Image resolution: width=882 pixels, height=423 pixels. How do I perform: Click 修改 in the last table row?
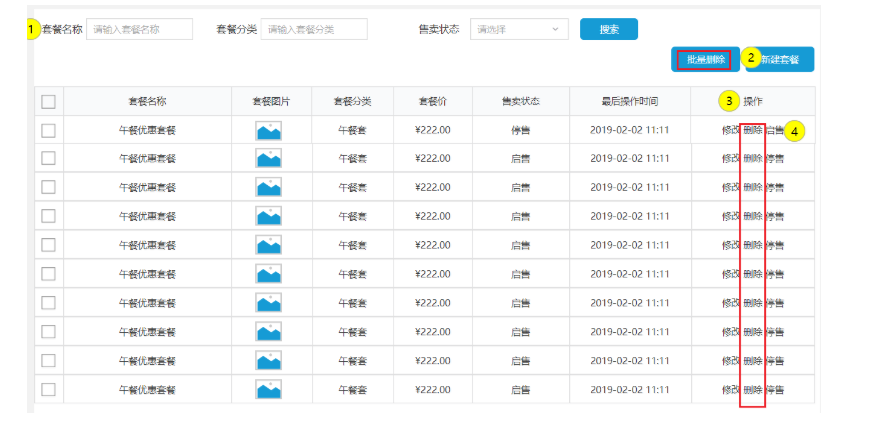pos(731,390)
